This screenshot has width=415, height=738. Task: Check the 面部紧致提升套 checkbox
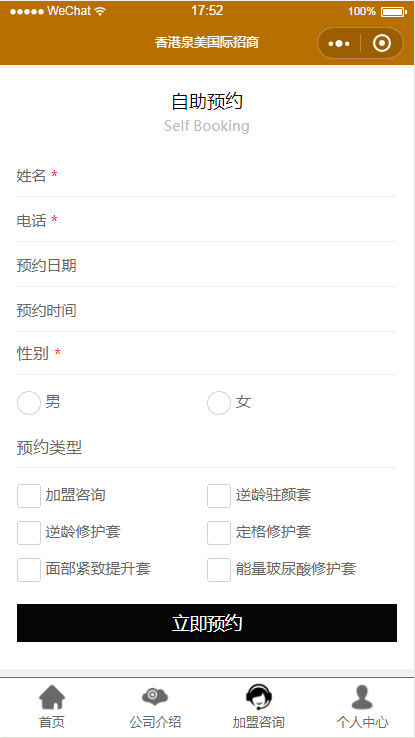(29, 570)
